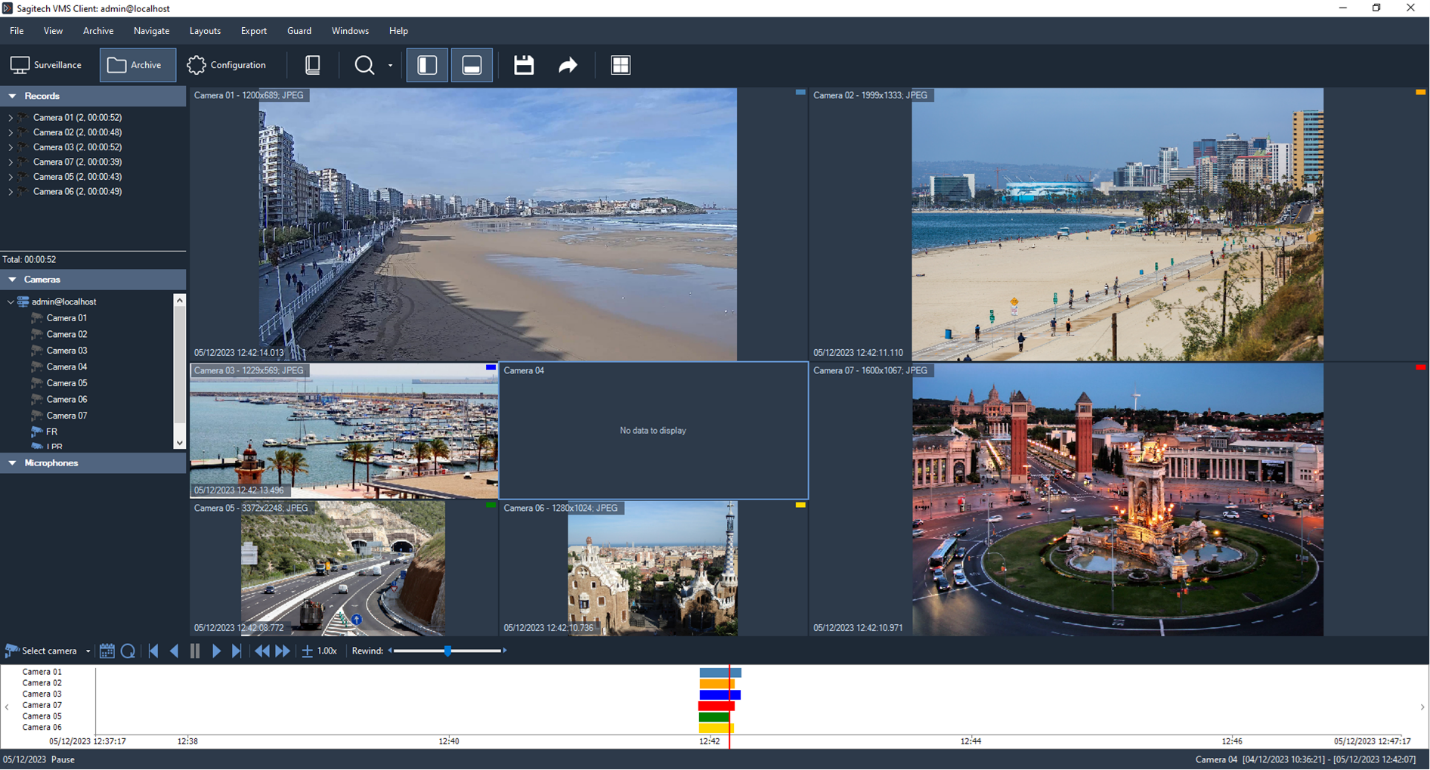This screenshot has height=770, width=1430.
Task: Toggle the left side panel visibility
Action: pyautogui.click(x=427, y=65)
